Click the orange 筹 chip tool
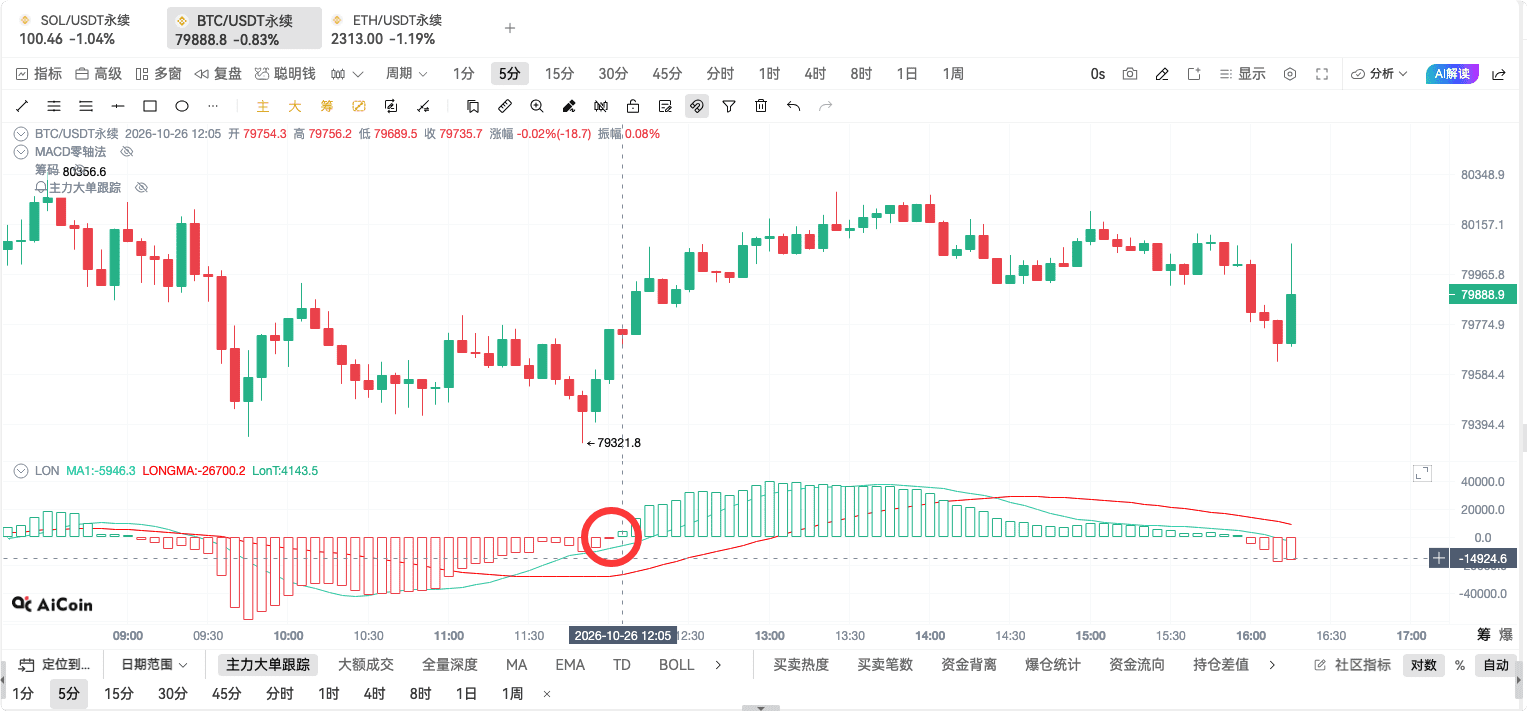Image resolution: width=1527 pixels, height=711 pixels. [327, 106]
